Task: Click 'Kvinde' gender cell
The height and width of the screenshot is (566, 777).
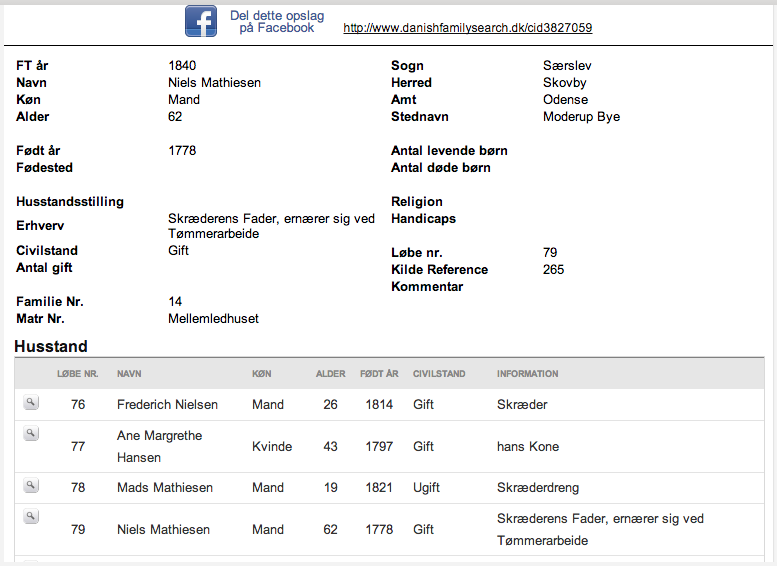Action: tap(272, 446)
